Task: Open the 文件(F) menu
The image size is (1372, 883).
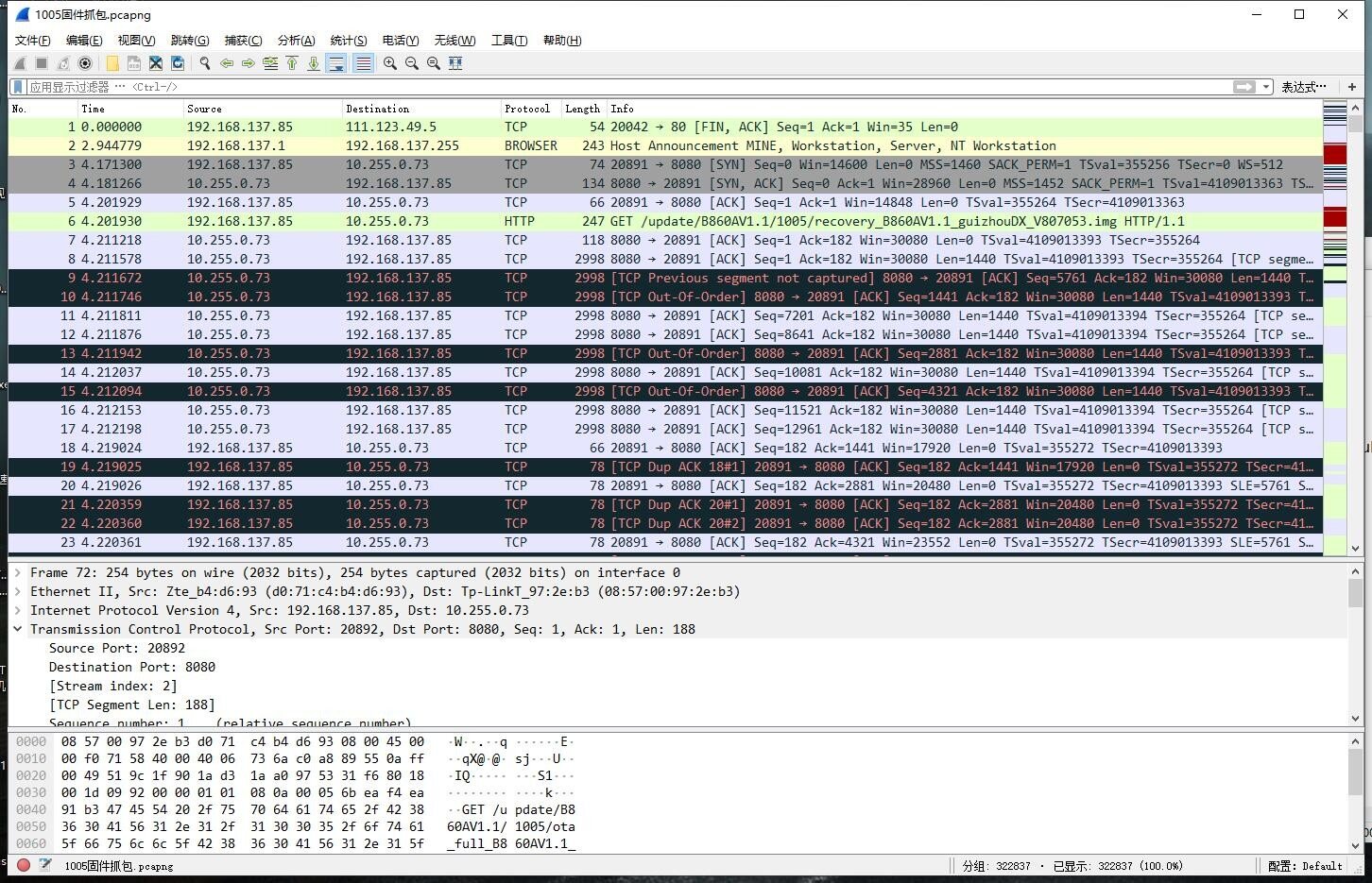Action: [x=33, y=40]
